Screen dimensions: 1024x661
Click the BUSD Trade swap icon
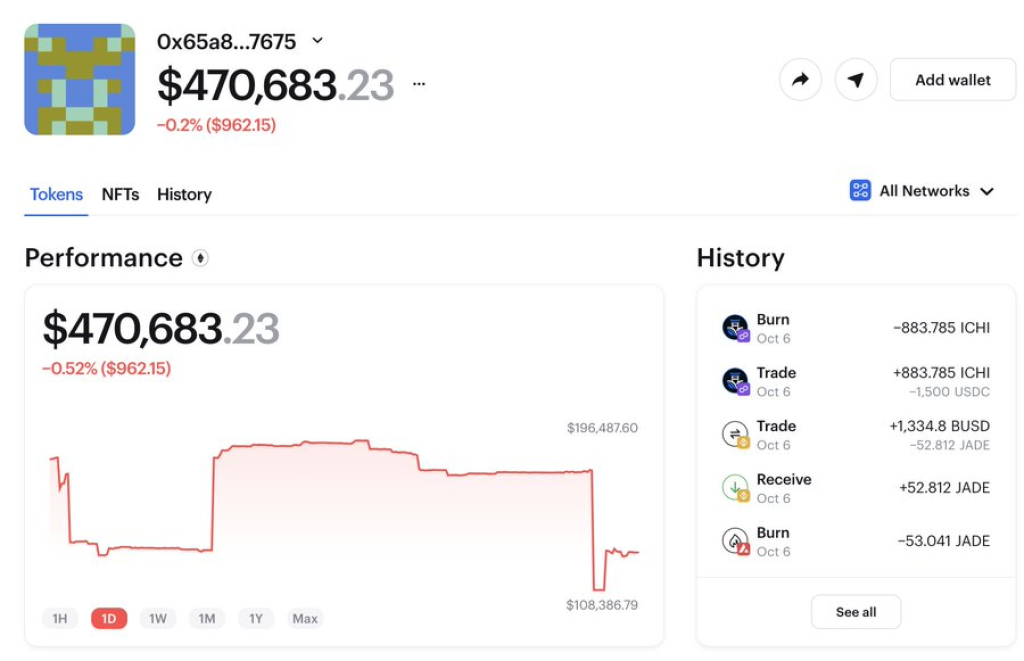pos(736,434)
